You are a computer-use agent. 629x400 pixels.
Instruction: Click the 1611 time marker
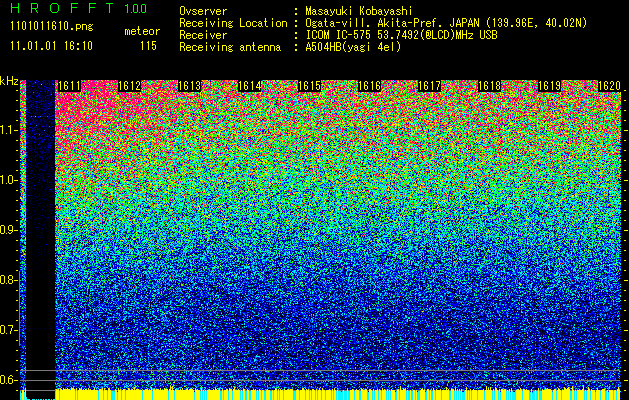tap(69, 86)
